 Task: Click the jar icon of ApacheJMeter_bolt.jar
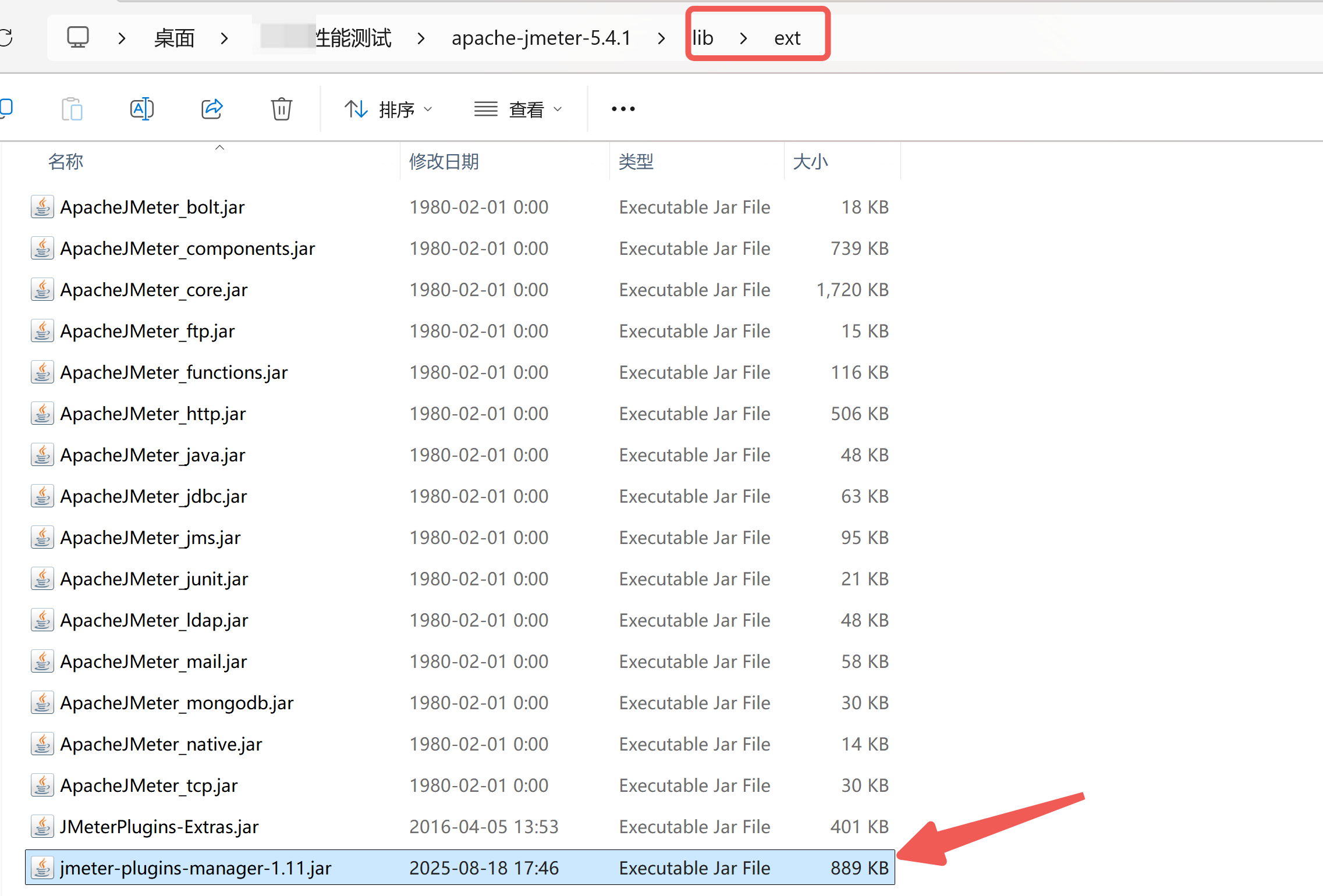(42, 207)
